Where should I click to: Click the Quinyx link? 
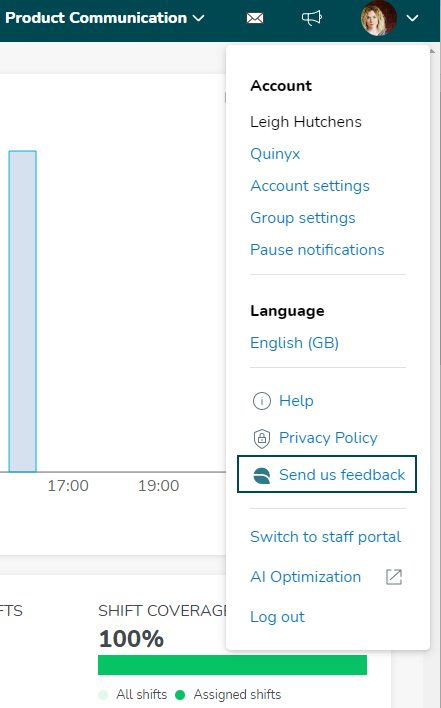coord(275,154)
